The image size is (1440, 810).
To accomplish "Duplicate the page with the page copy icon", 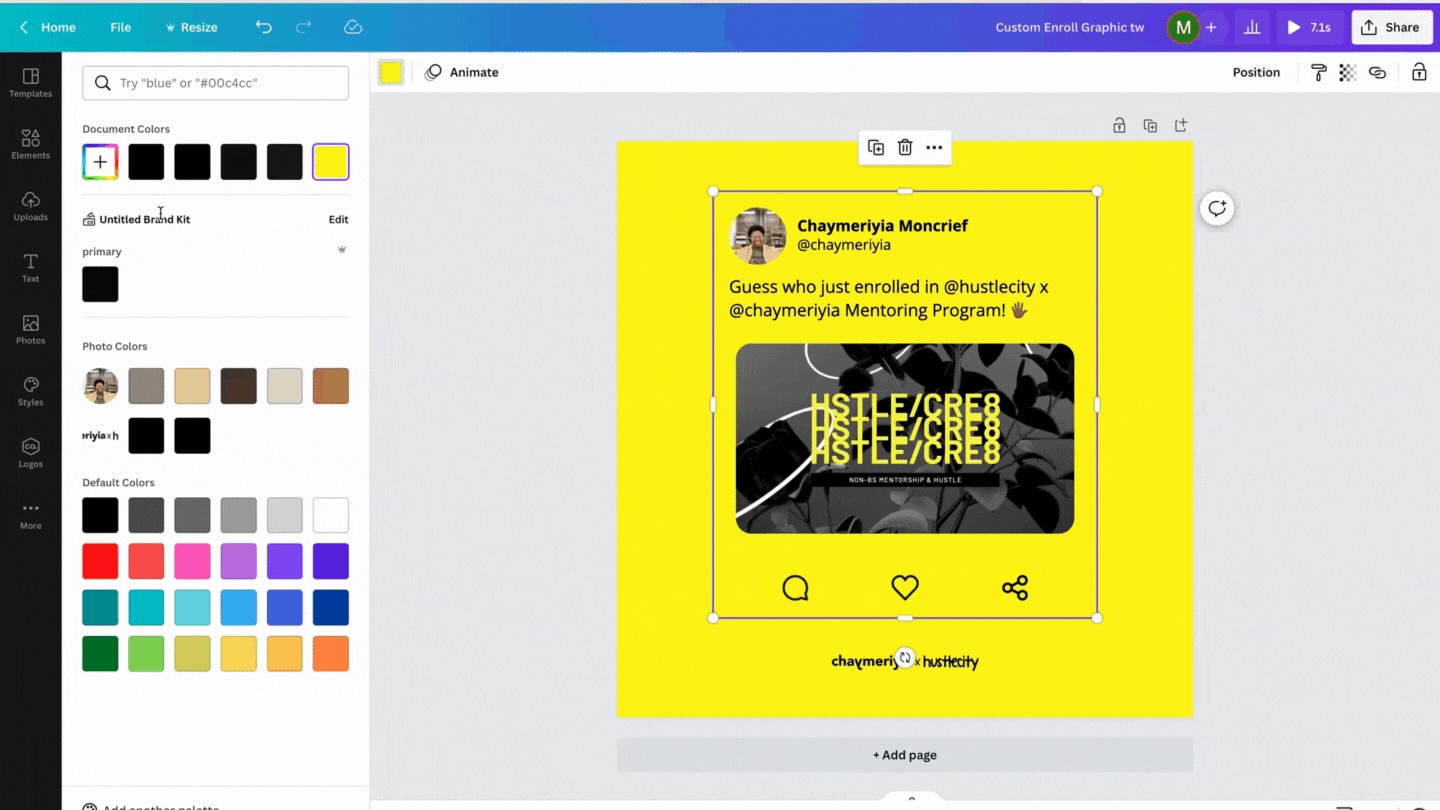I will click(1150, 126).
